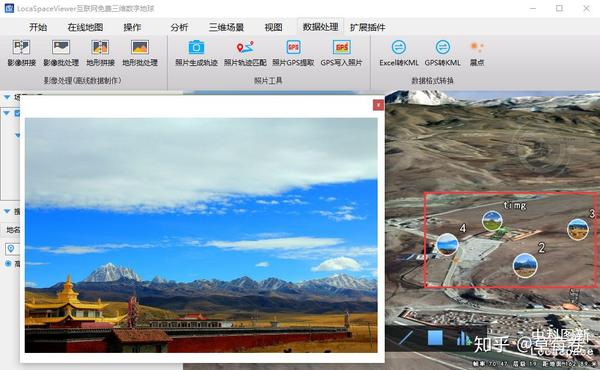
Task: Select the blue square polygon tool
Action: point(435,337)
